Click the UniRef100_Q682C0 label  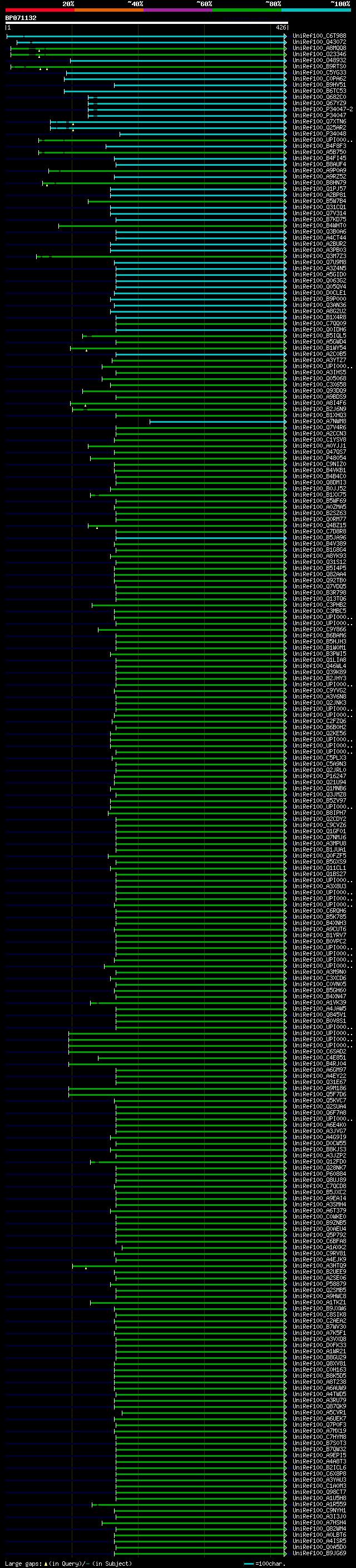pyautogui.click(x=319, y=97)
